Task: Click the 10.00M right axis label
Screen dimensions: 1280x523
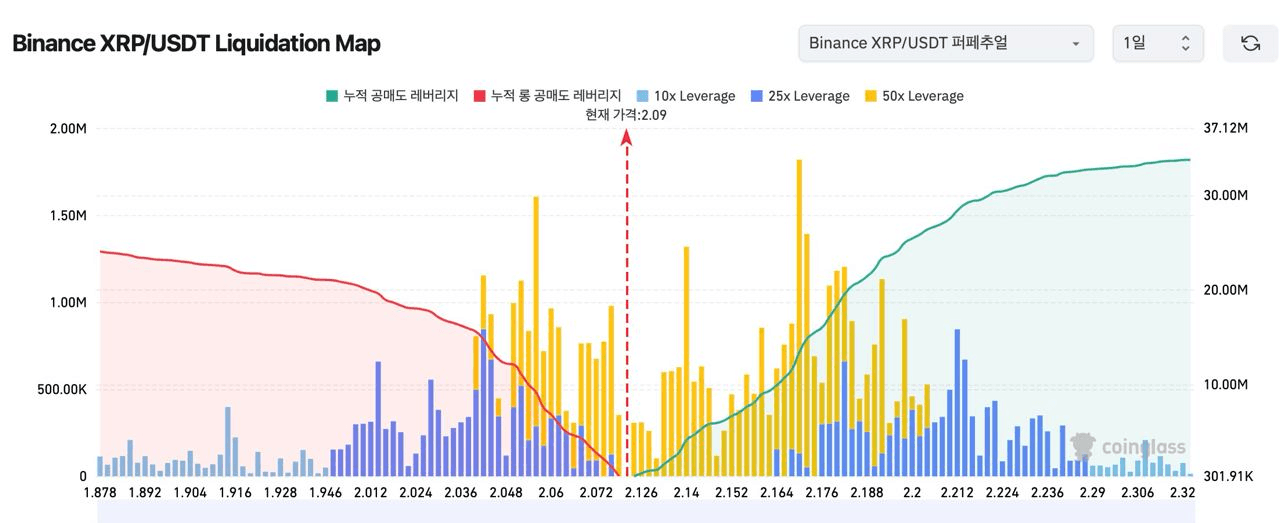Action: click(1225, 385)
